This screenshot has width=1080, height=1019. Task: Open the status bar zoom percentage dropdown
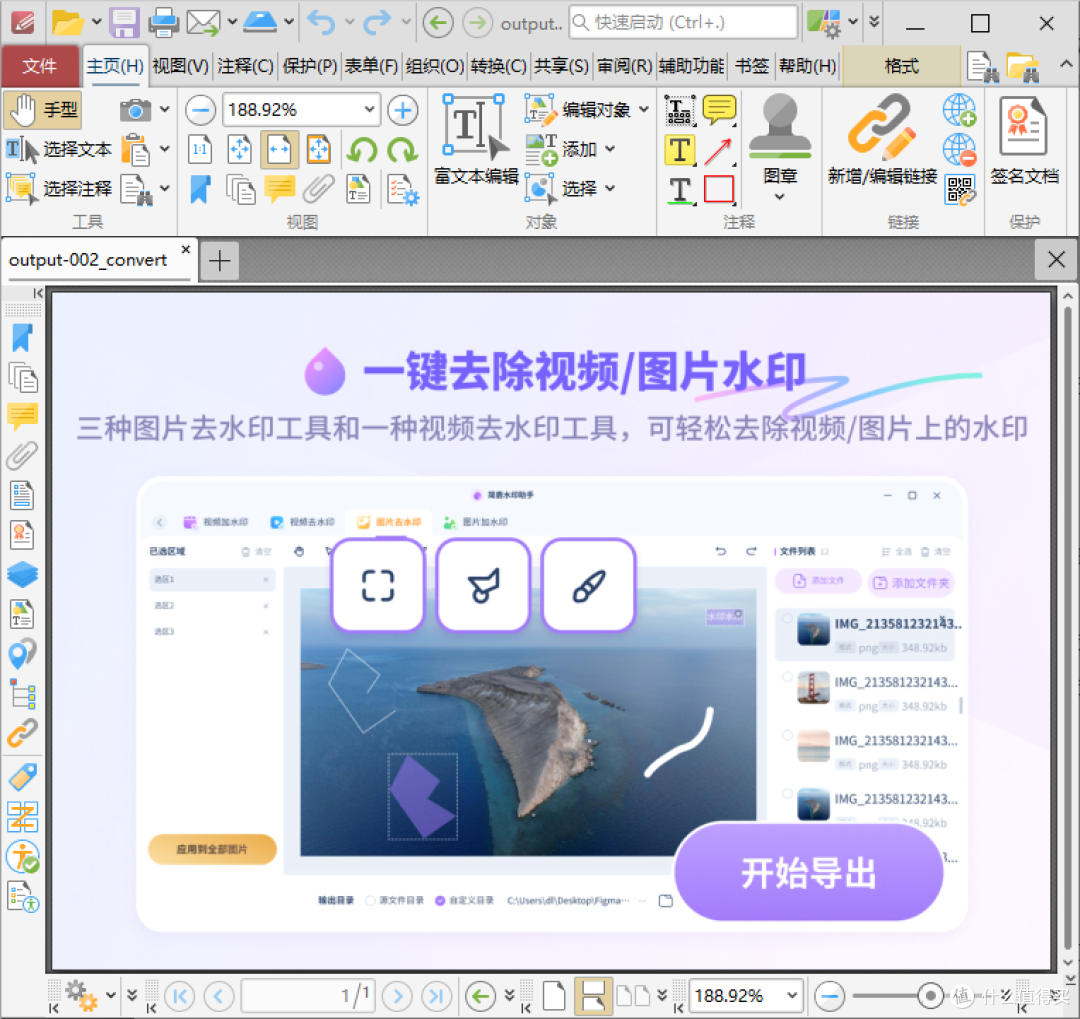[x=791, y=996]
